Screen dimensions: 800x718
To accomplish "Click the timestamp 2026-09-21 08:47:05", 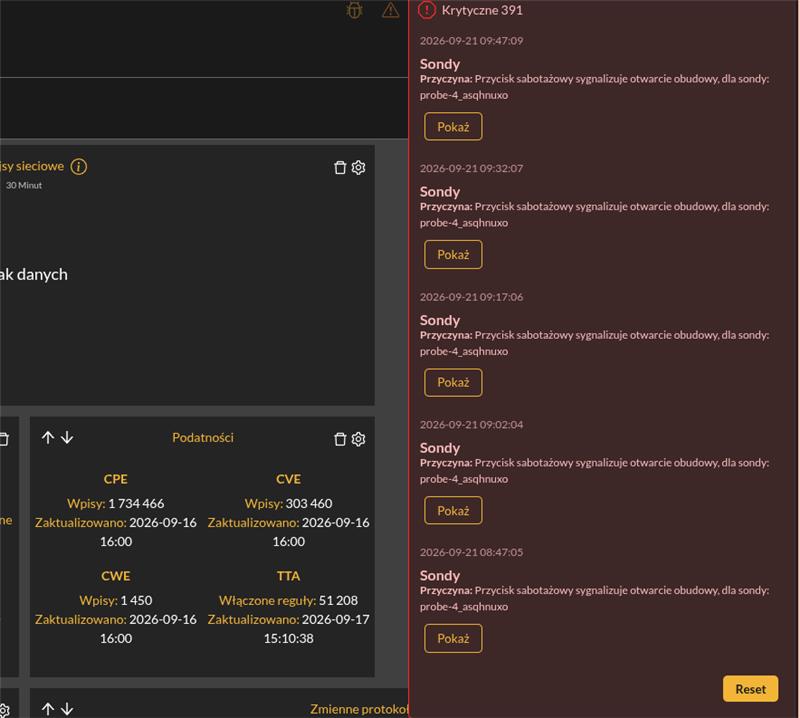I will 471,552.
